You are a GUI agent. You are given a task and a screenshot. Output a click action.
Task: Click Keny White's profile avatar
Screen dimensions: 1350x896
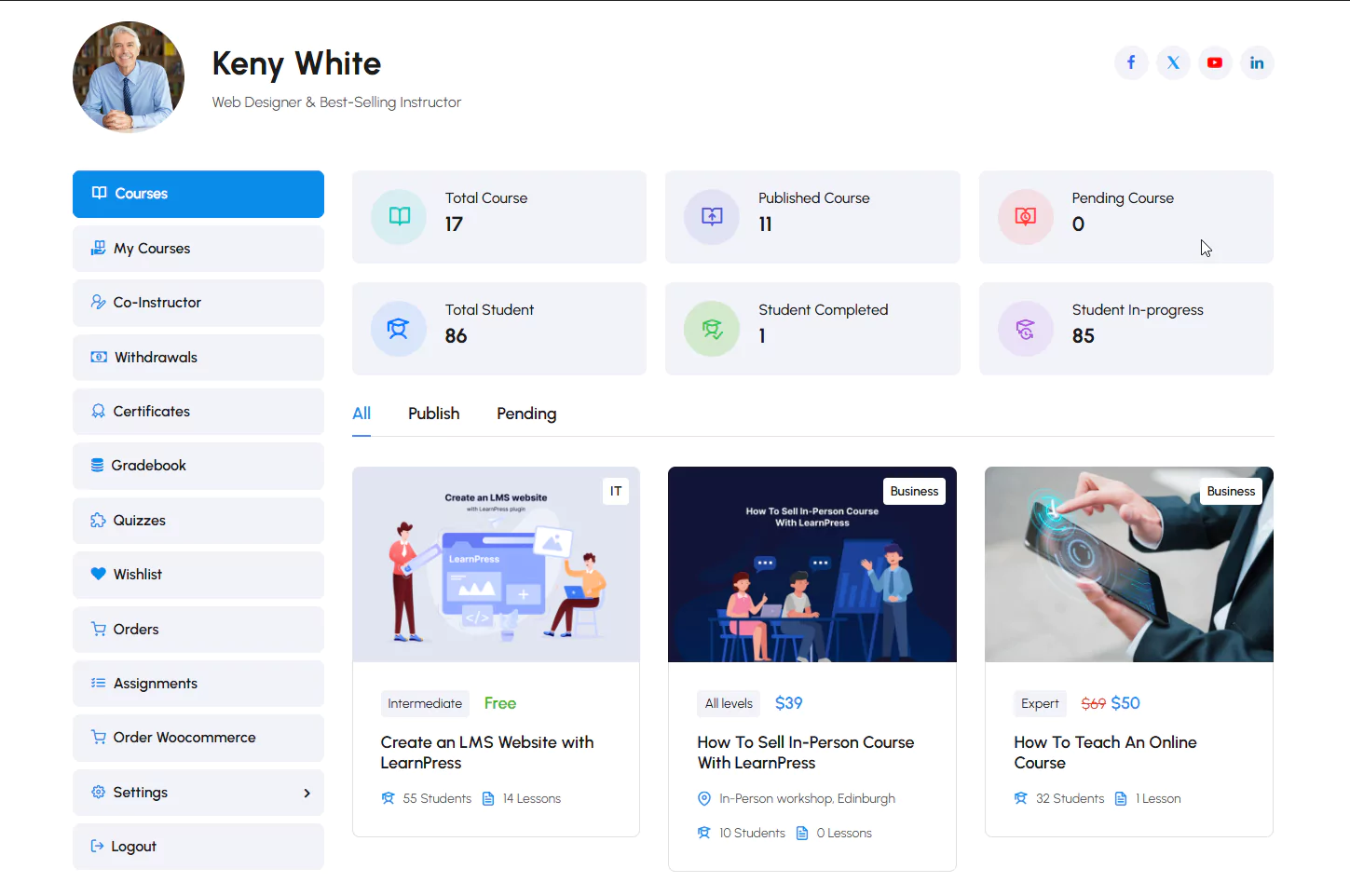(129, 77)
